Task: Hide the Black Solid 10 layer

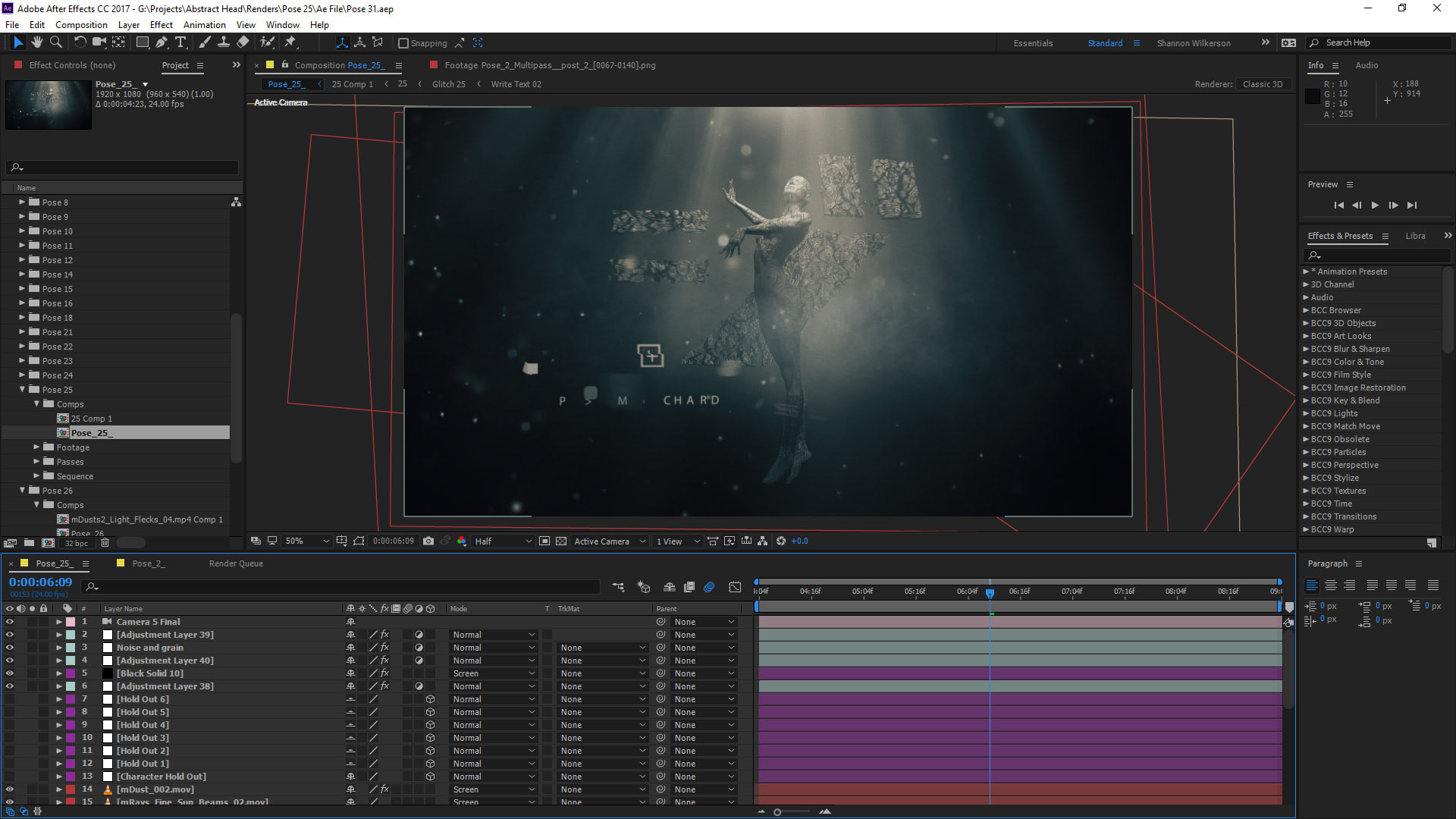Action: pyautogui.click(x=10, y=673)
